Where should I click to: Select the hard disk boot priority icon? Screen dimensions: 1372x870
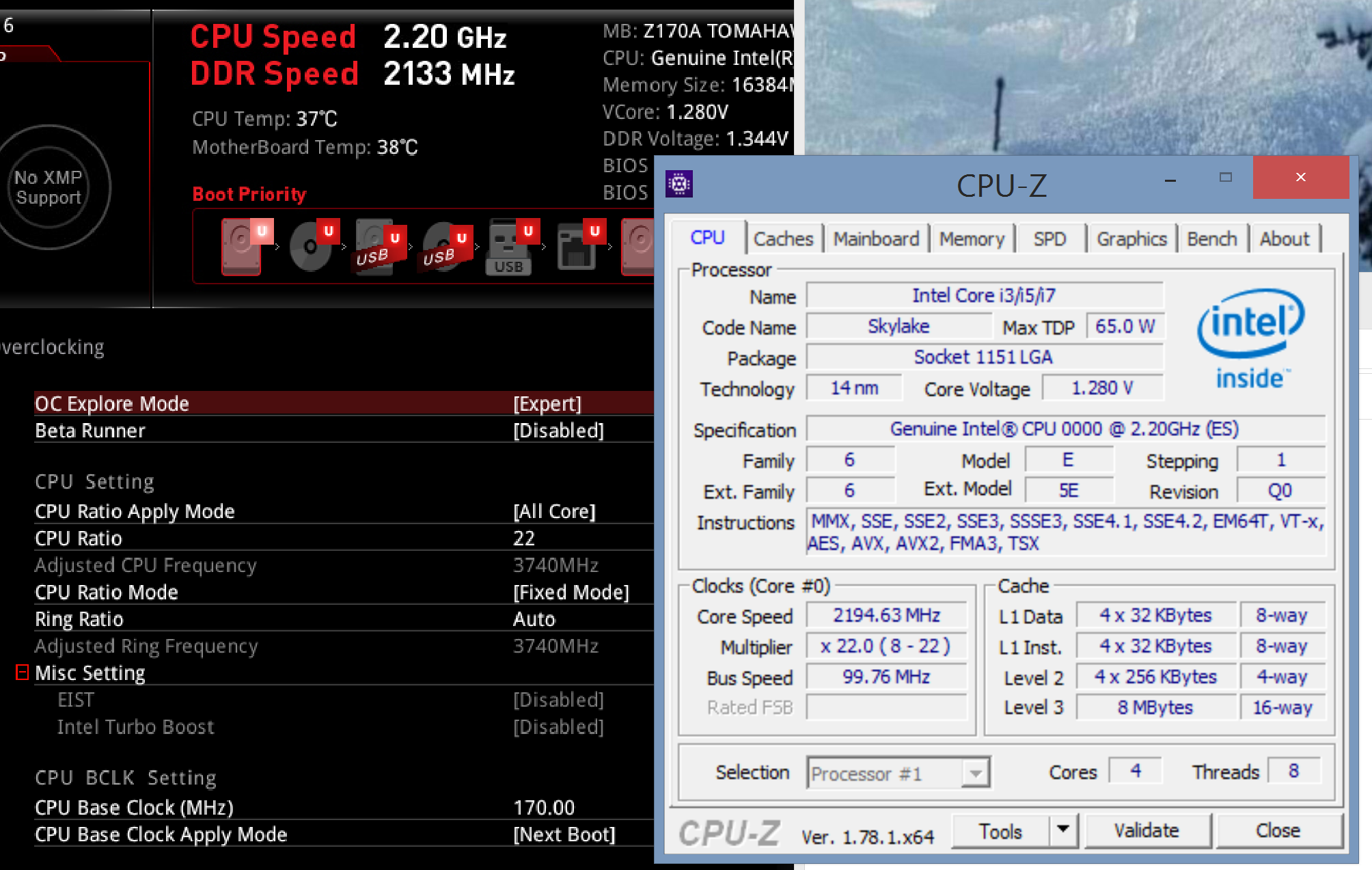(x=241, y=247)
